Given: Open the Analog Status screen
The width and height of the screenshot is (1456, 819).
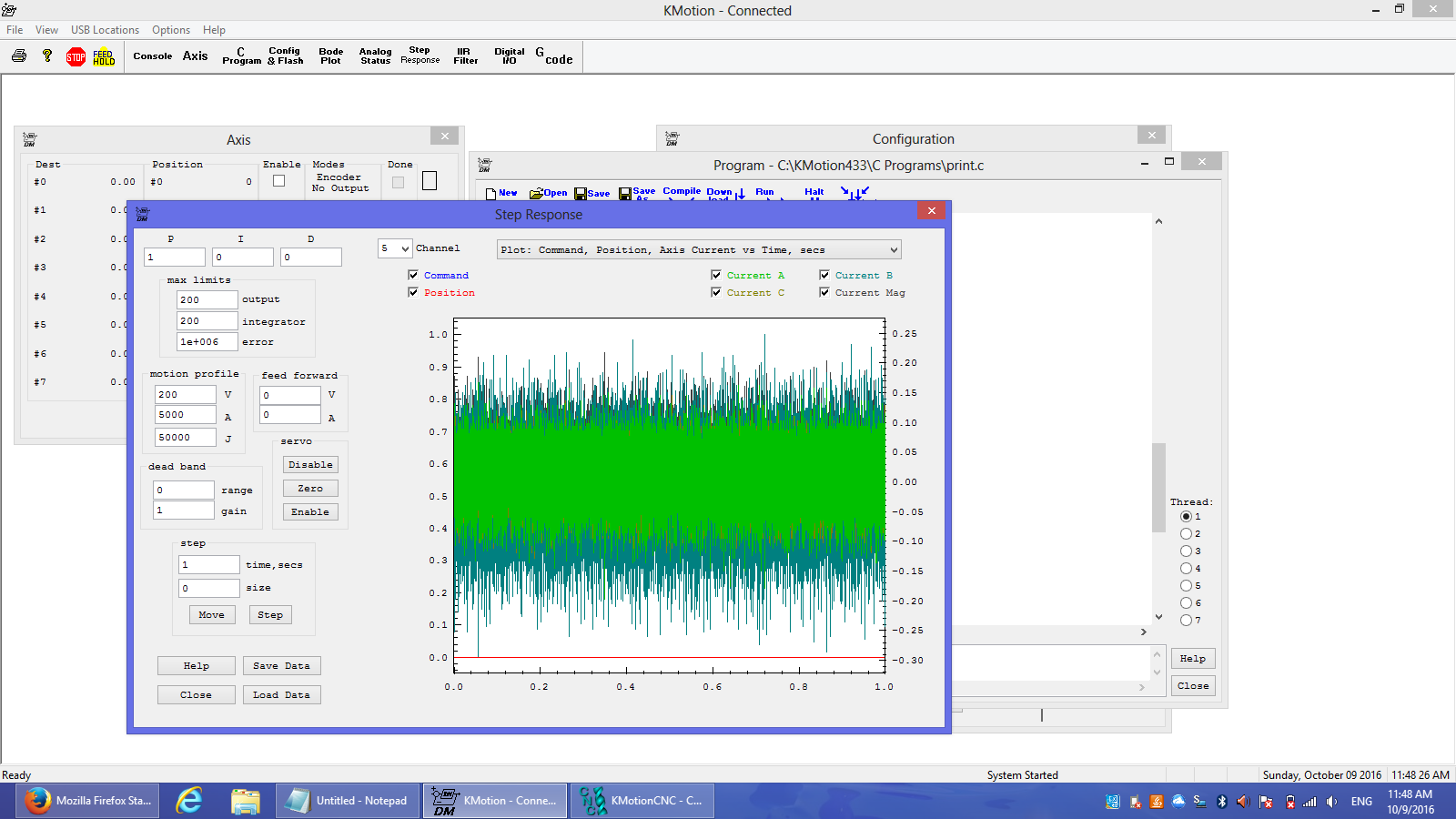Looking at the screenshot, I should [375, 56].
